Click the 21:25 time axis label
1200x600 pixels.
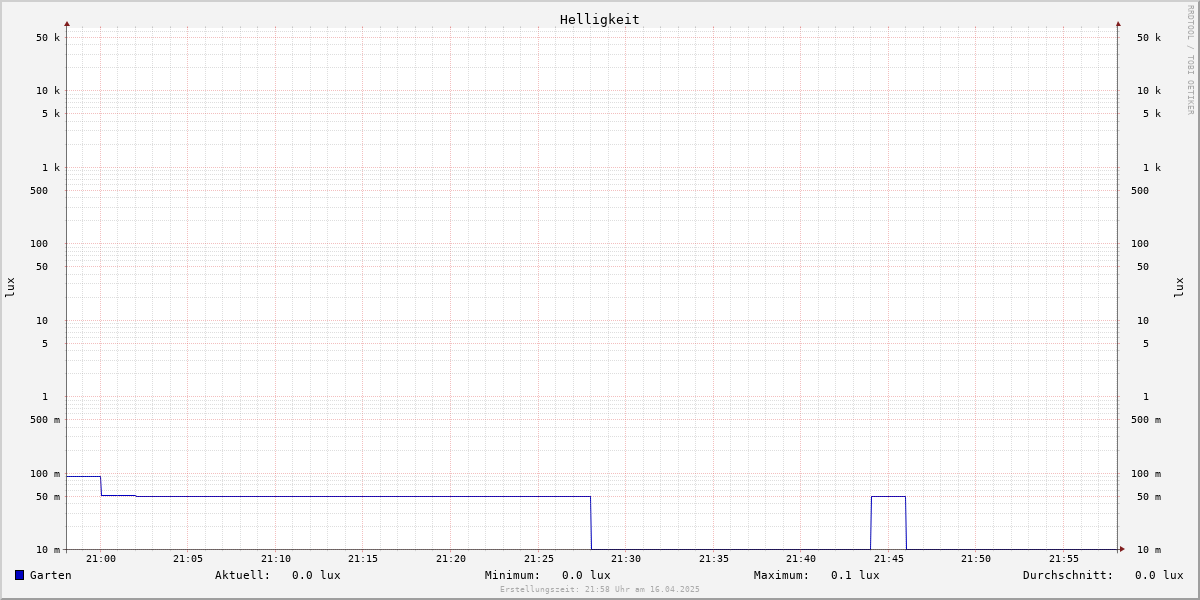click(539, 559)
